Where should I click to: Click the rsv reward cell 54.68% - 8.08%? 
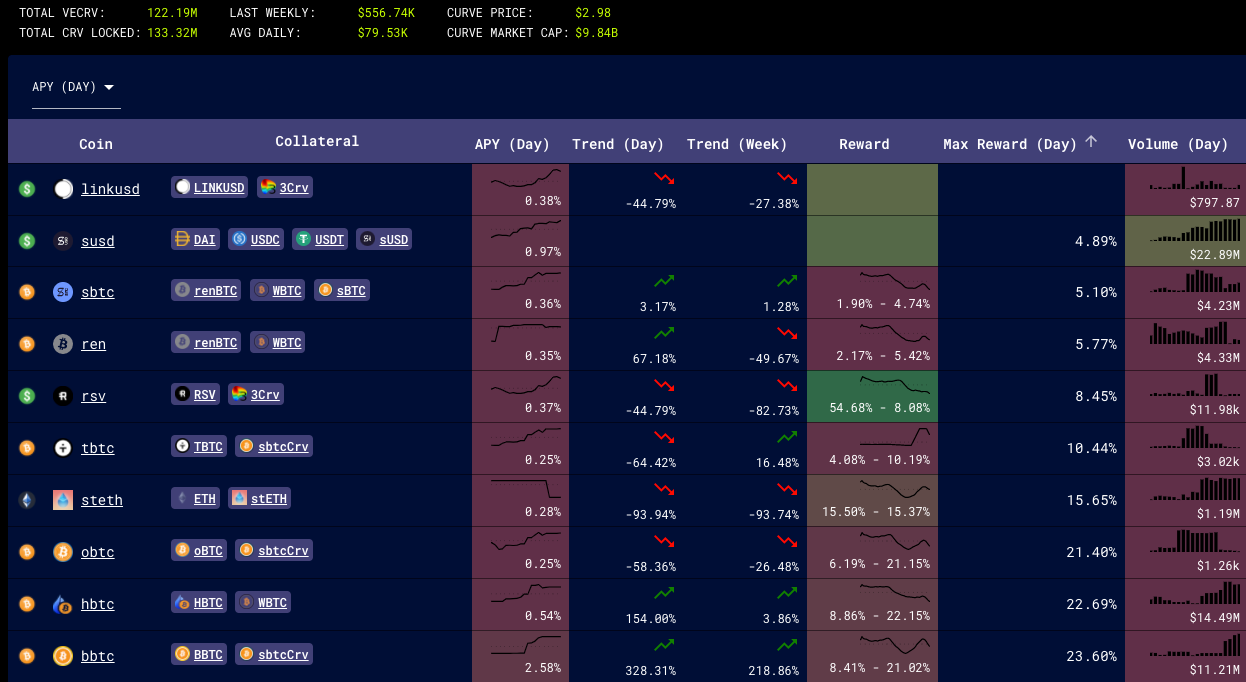click(x=872, y=396)
